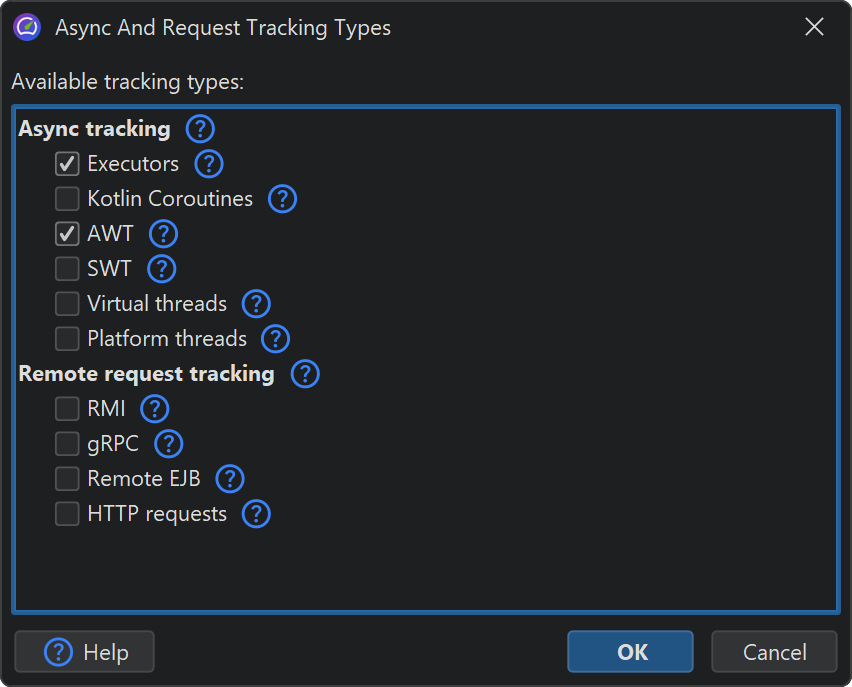
Task: Click help icon next to Executors
Action: click(208, 164)
